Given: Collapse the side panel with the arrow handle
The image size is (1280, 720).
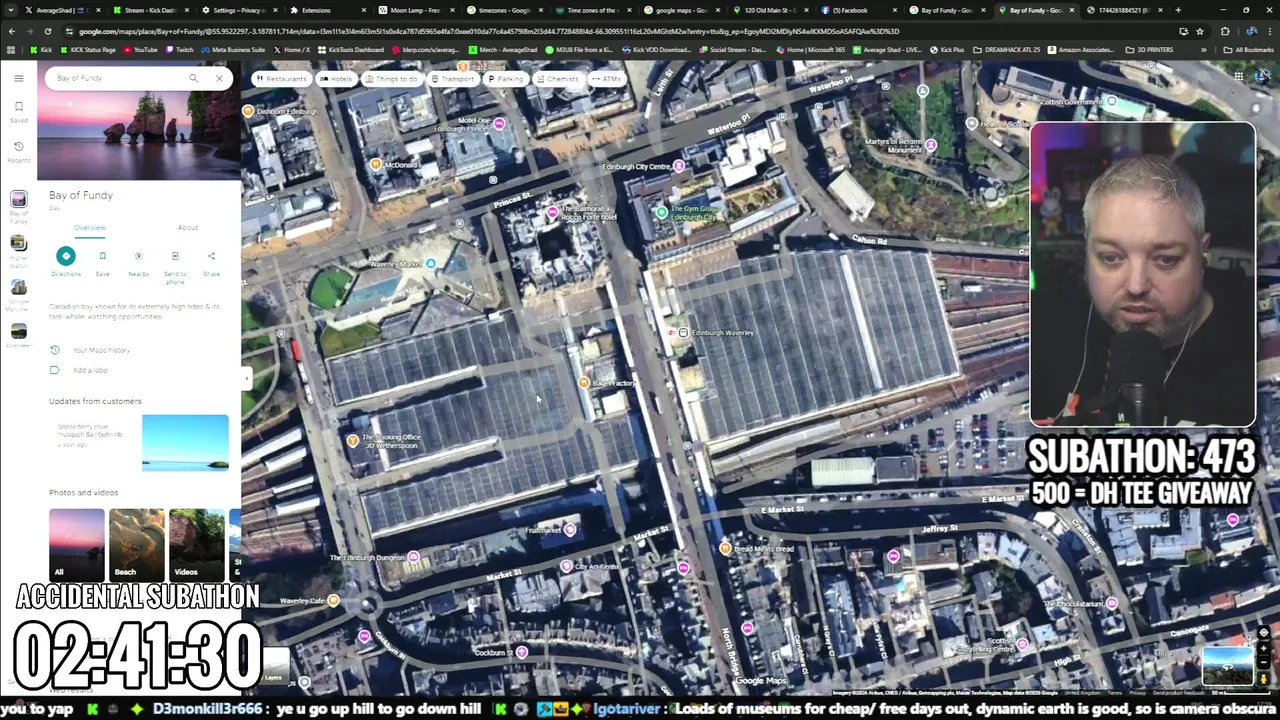Looking at the screenshot, I should click(246, 377).
